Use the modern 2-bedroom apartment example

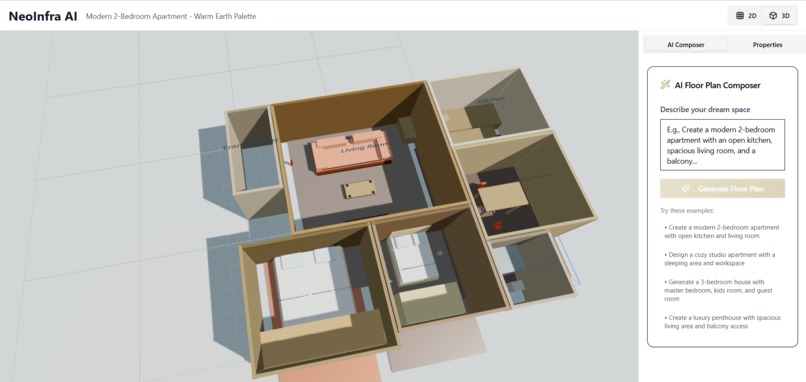[x=722, y=231]
